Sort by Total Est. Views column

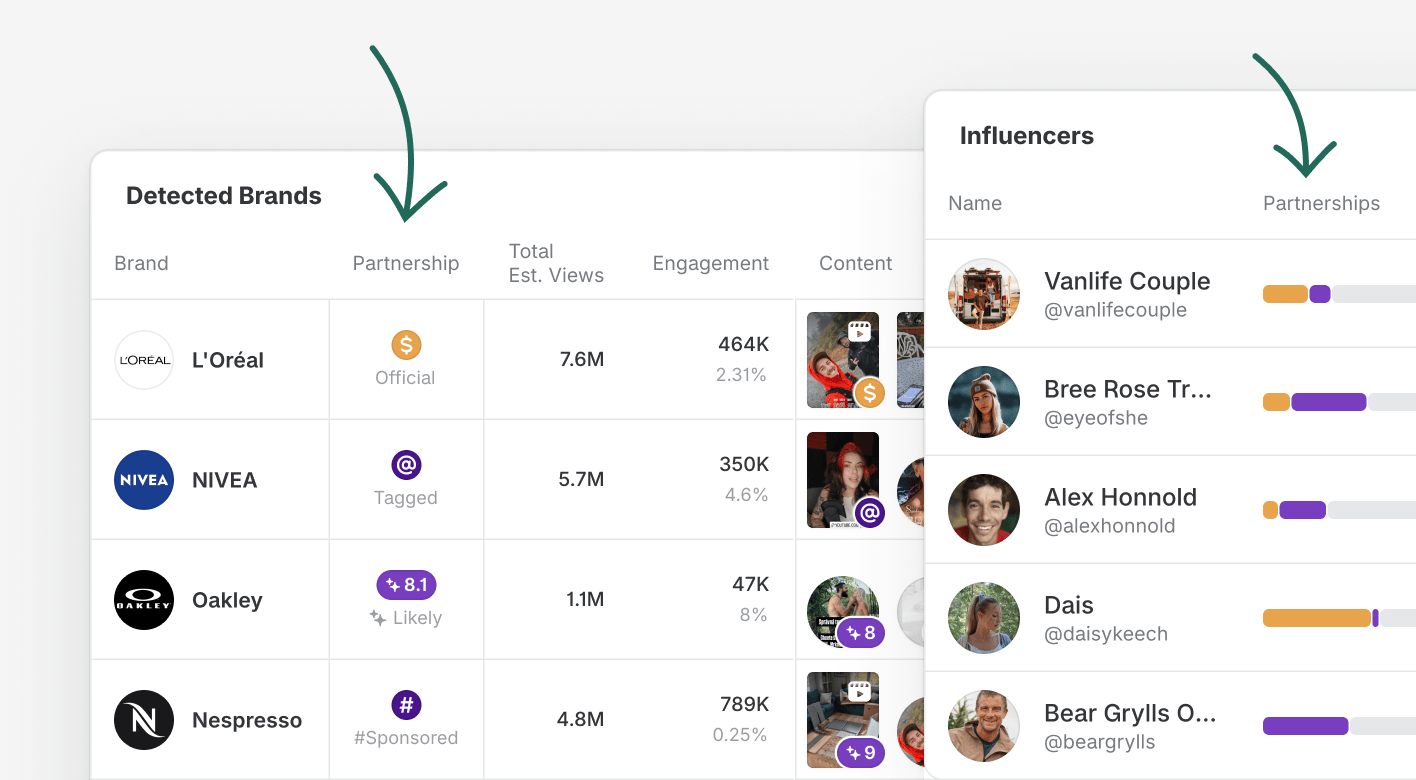[556, 263]
